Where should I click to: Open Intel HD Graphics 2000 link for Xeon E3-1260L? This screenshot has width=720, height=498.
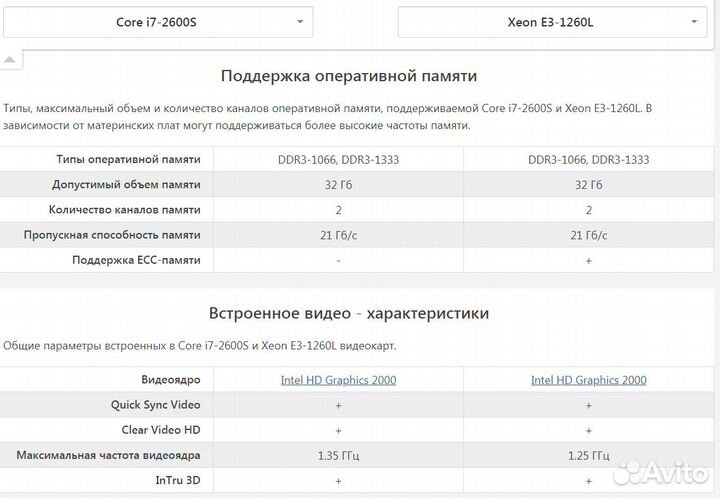[589, 380]
